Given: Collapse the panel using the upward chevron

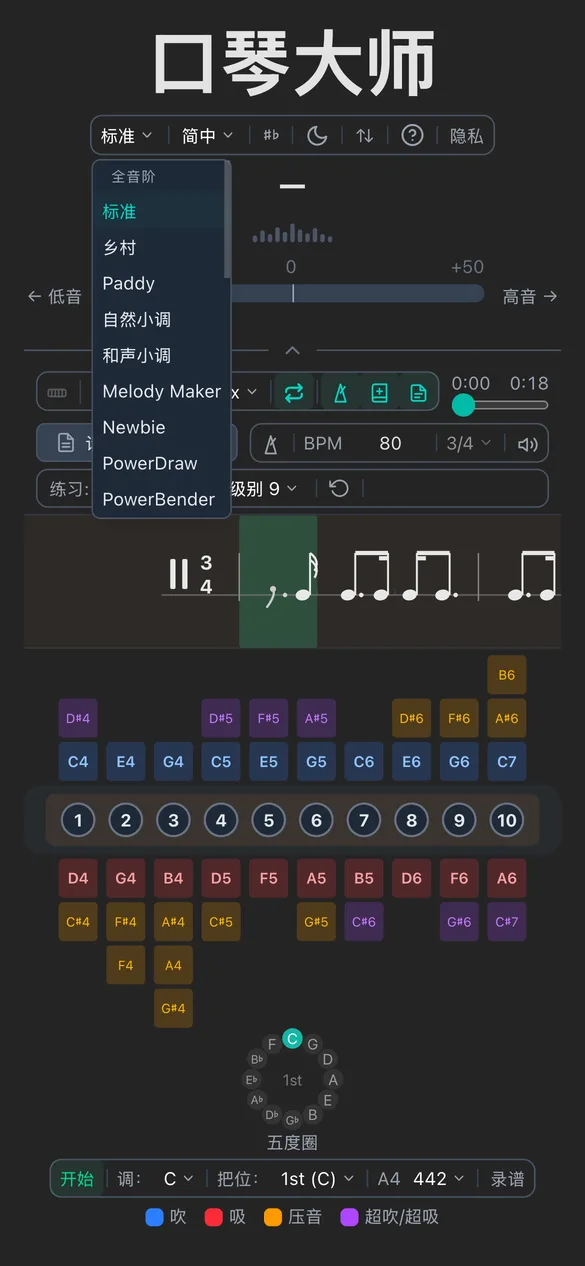Looking at the screenshot, I should (x=292, y=350).
